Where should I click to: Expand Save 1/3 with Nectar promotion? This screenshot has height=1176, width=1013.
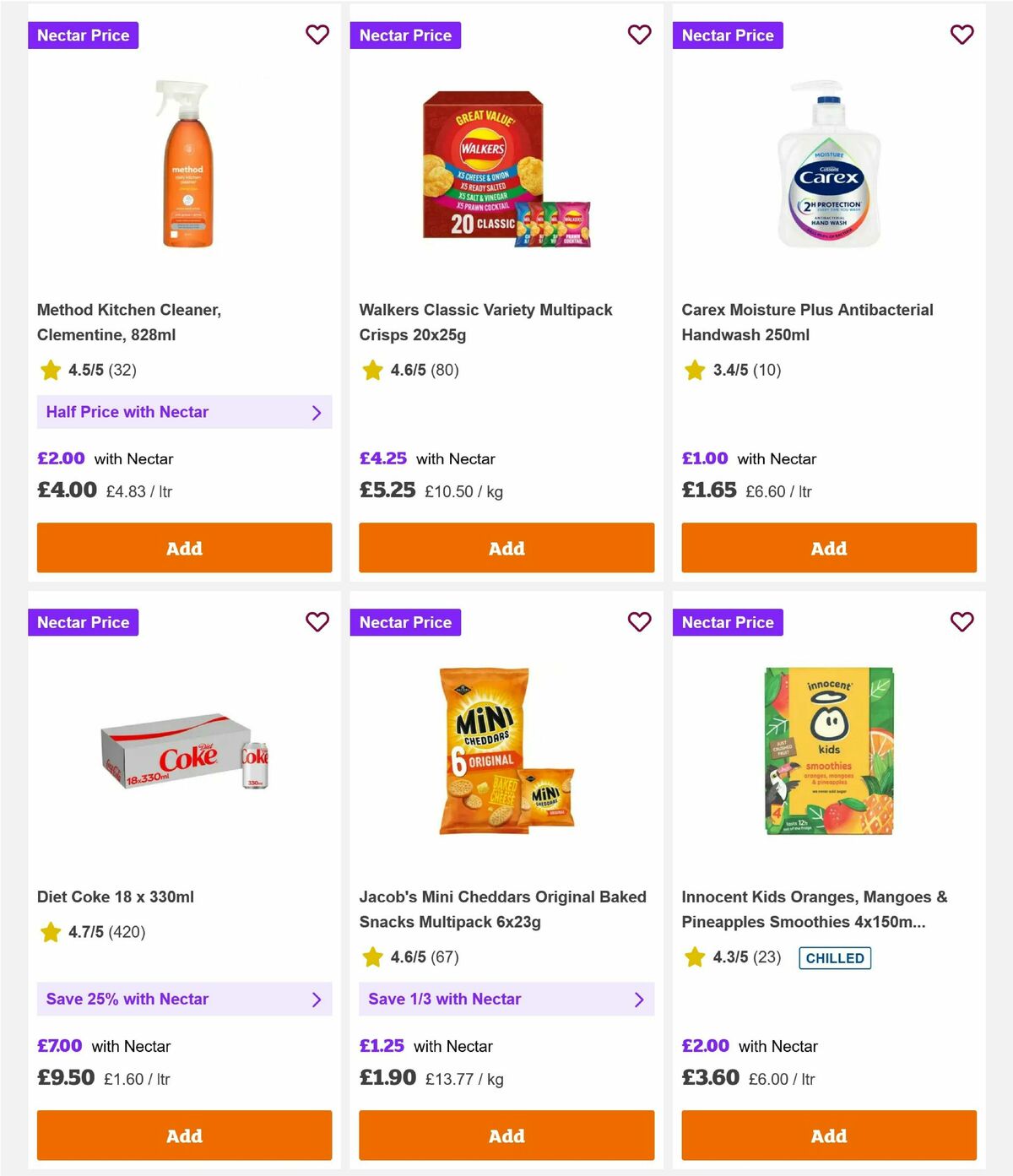pyautogui.click(x=506, y=999)
